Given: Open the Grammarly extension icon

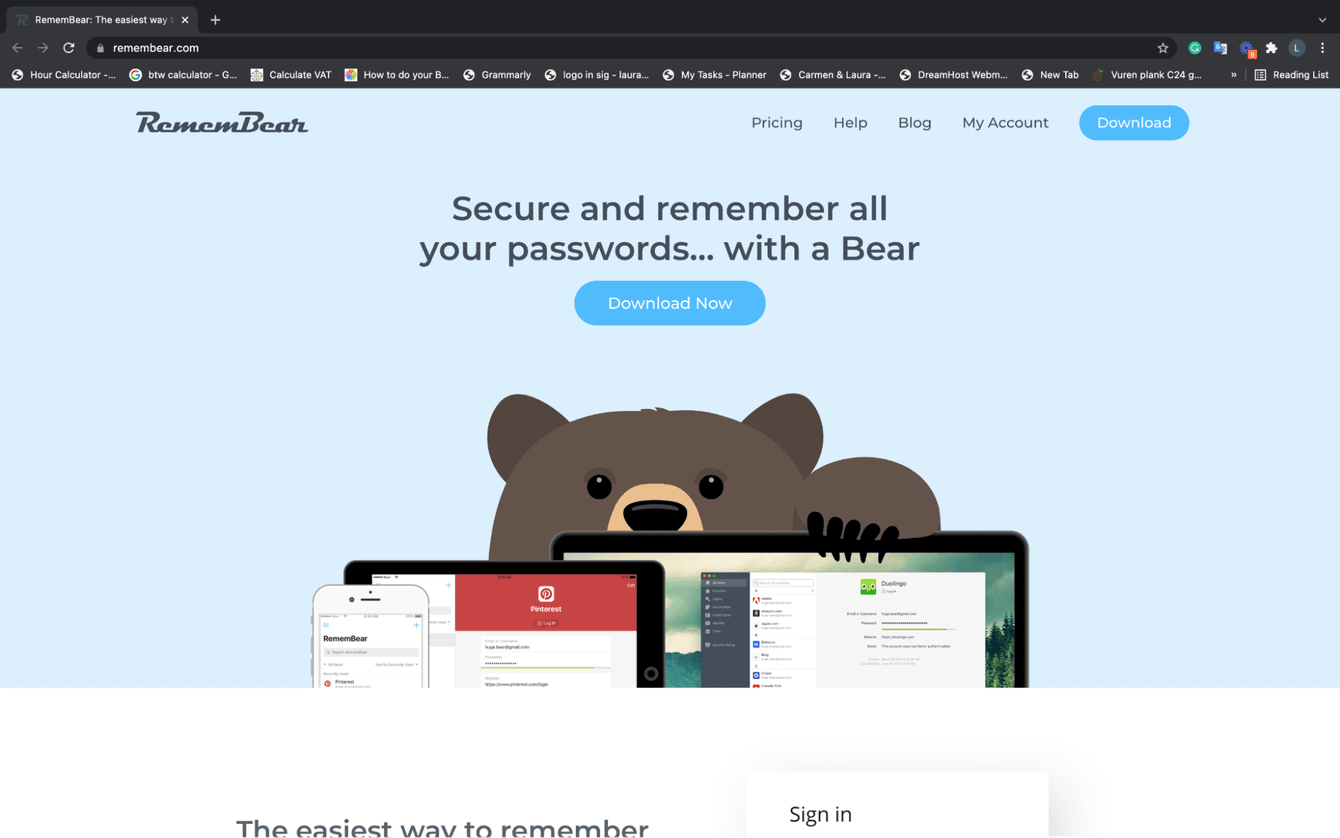Looking at the screenshot, I should pos(1195,48).
